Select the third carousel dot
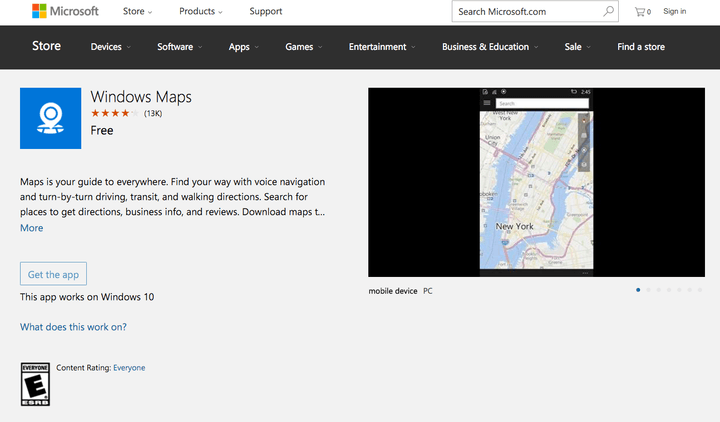Image resolution: width=720 pixels, height=422 pixels. tap(658, 290)
